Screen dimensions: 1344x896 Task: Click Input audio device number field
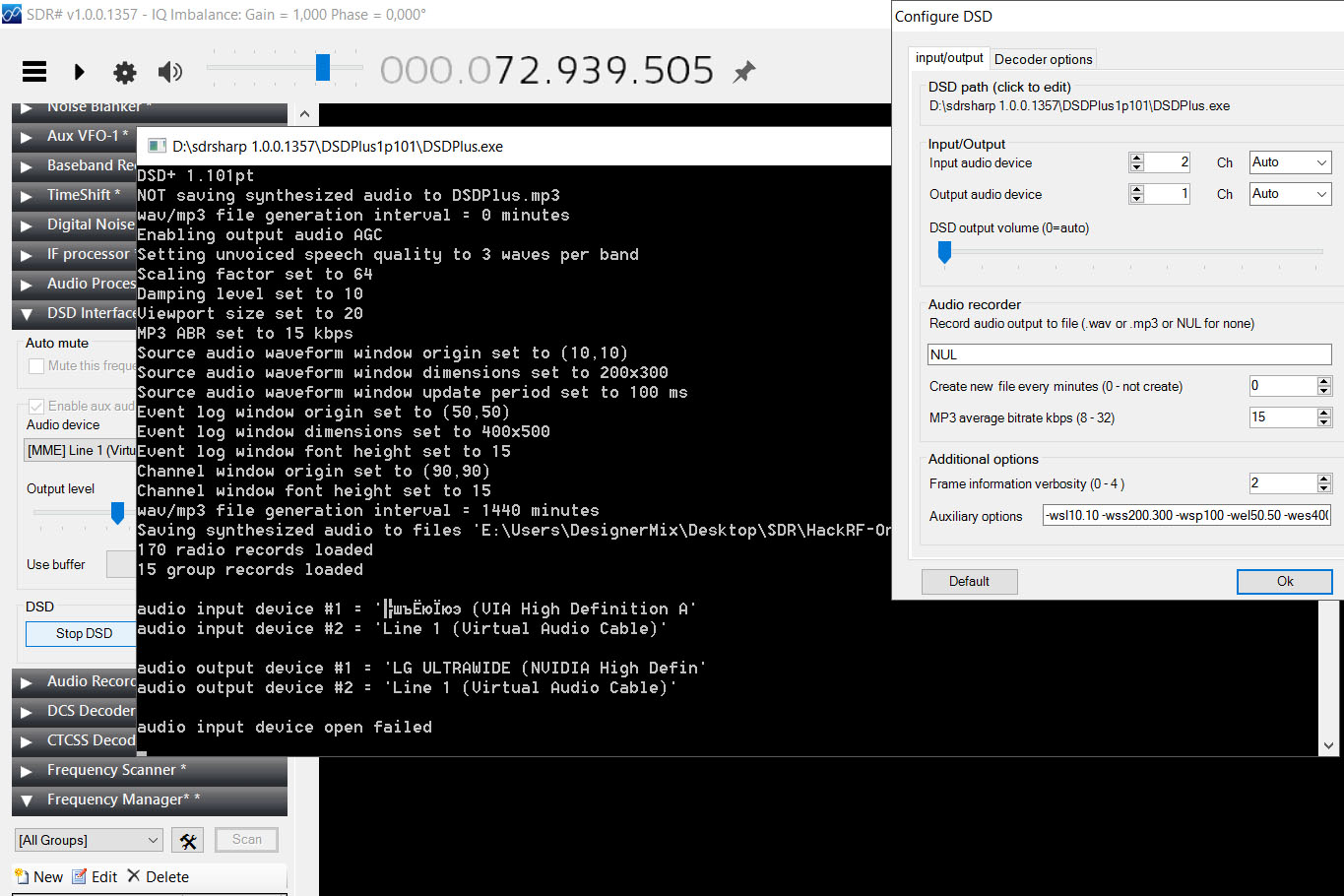pyautogui.click(x=1168, y=162)
